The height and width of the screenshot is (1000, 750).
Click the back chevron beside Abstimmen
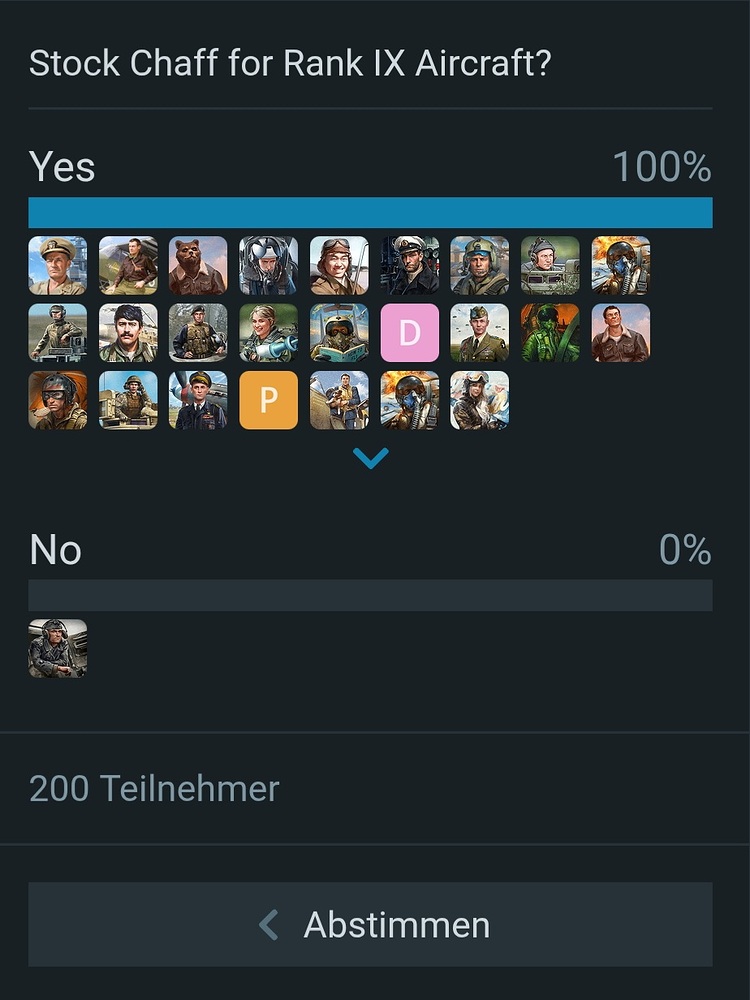click(269, 925)
